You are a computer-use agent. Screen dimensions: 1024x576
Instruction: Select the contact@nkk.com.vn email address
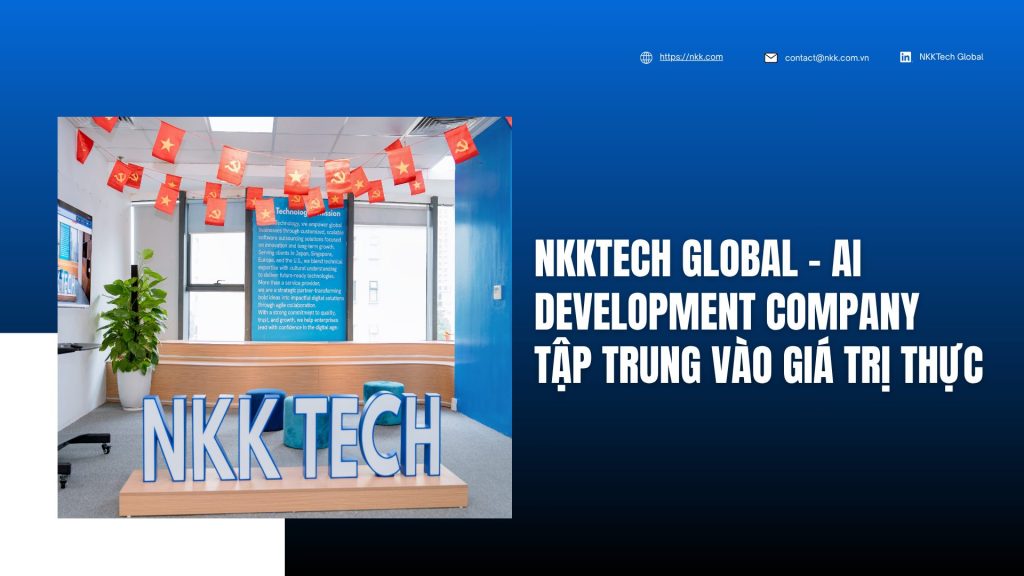point(827,57)
